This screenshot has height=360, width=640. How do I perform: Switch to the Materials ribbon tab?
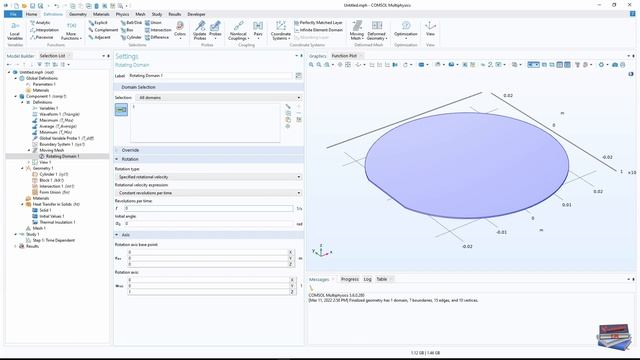point(101,14)
